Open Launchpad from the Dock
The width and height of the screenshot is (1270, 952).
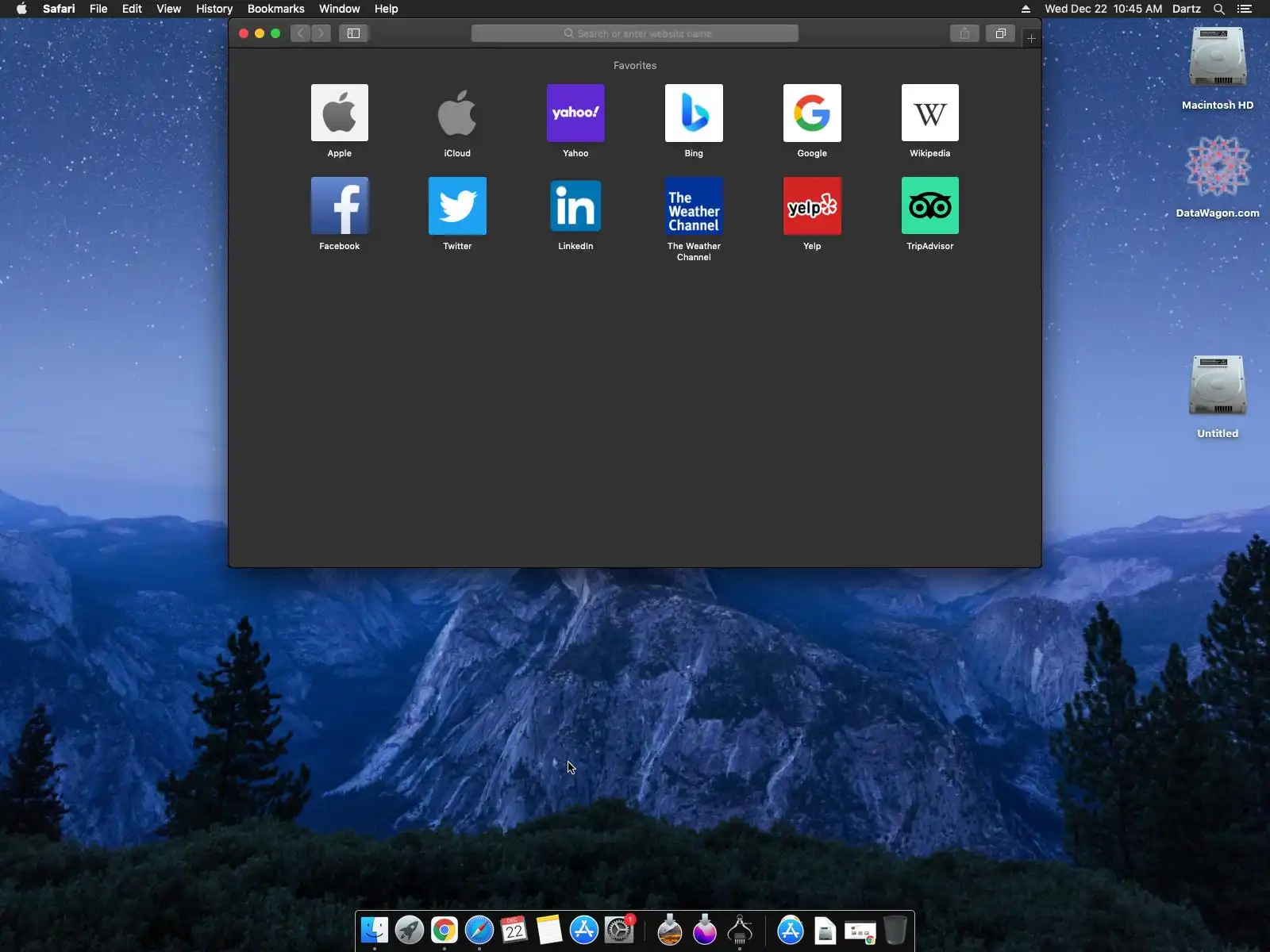click(410, 930)
